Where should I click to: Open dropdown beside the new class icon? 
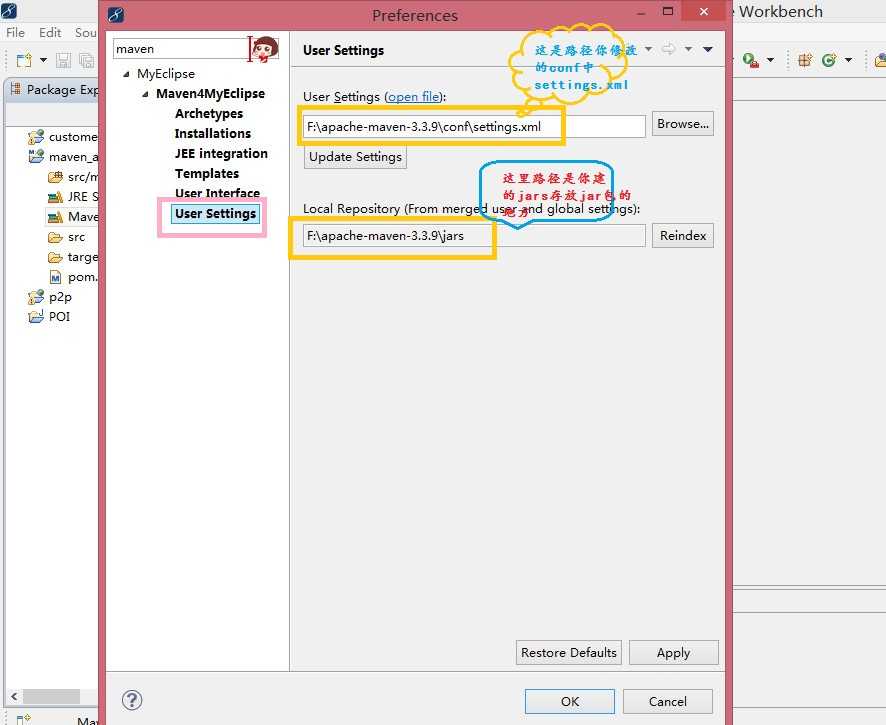pyautogui.click(x=848, y=60)
